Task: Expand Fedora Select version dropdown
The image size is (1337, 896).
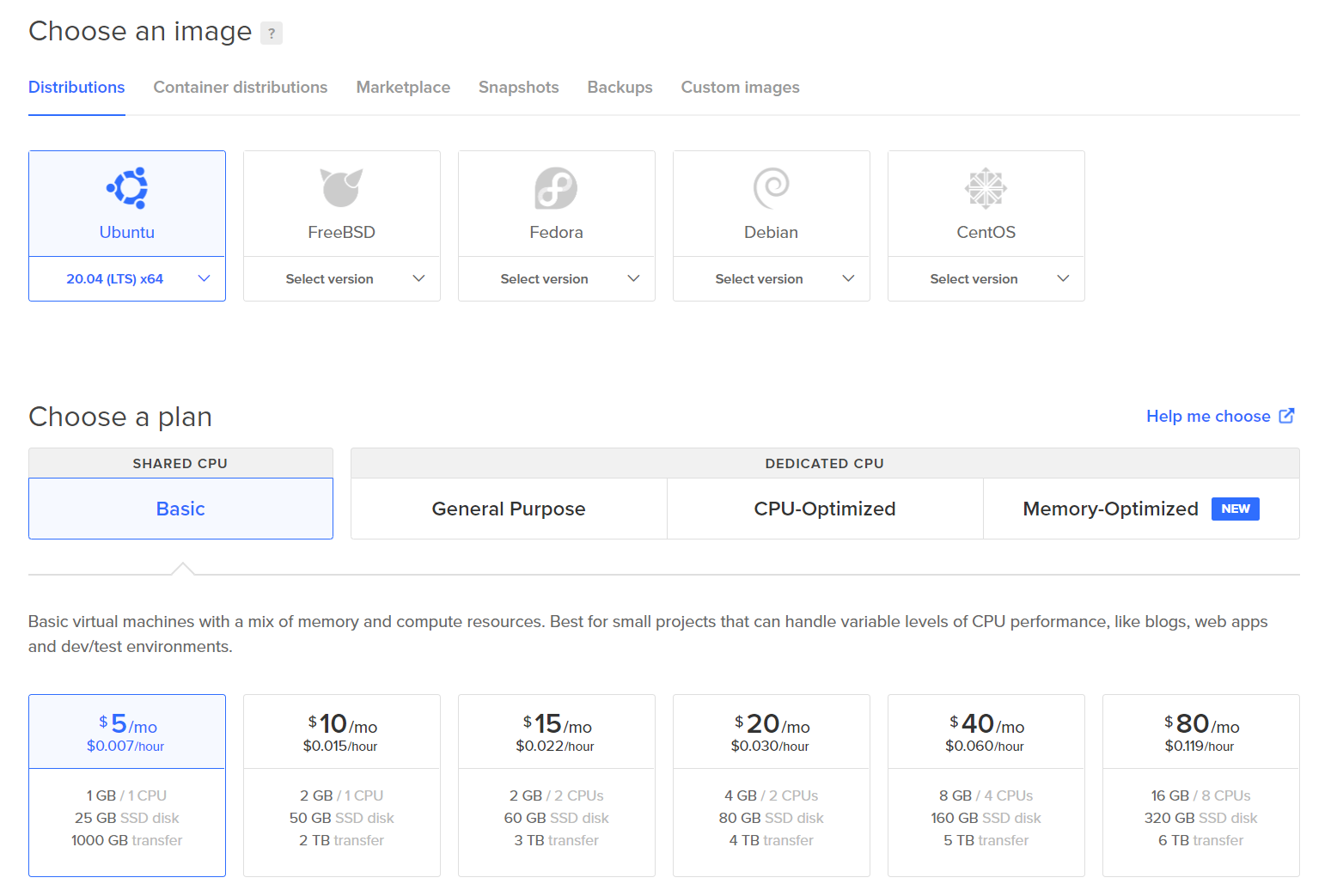Action: tap(557, 279)
